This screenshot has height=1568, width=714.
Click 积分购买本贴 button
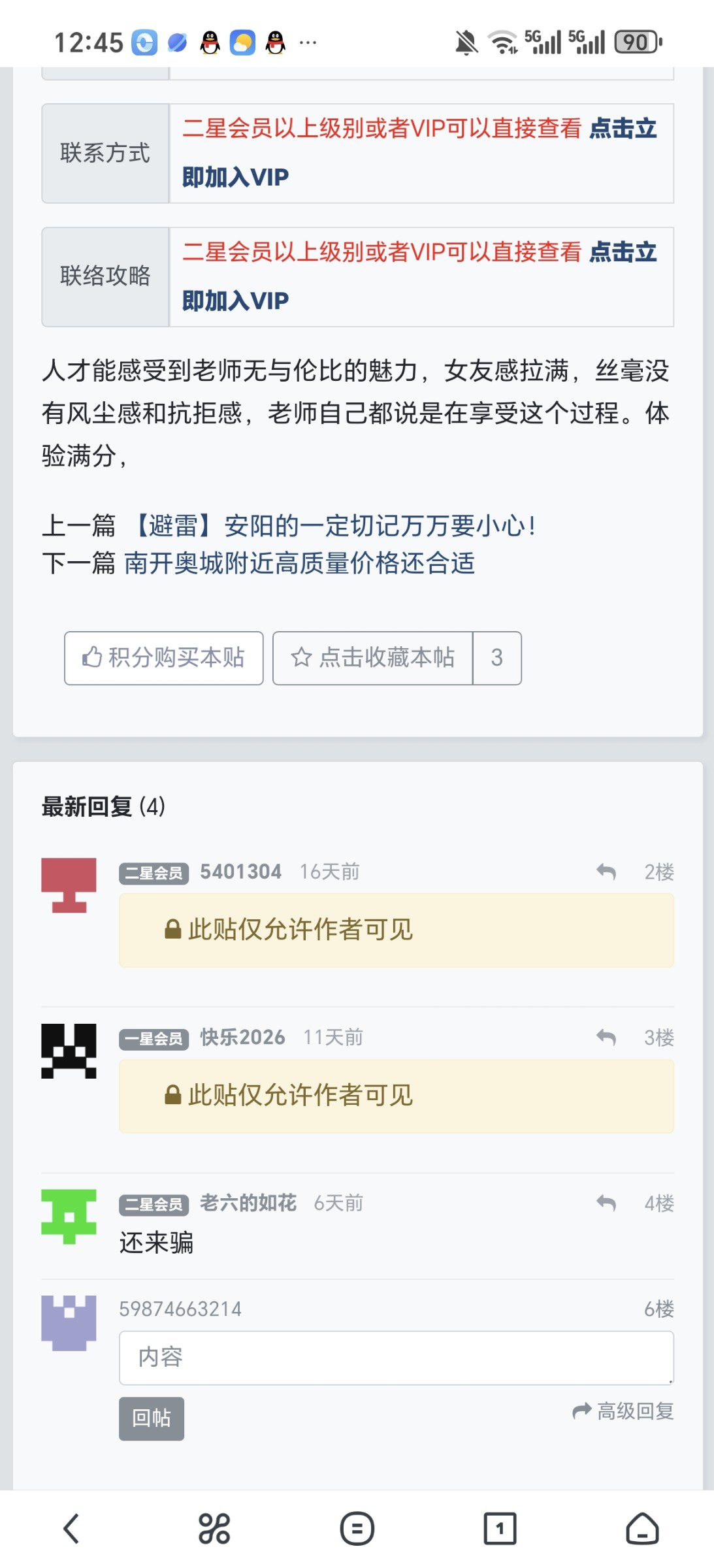[164, 658]
